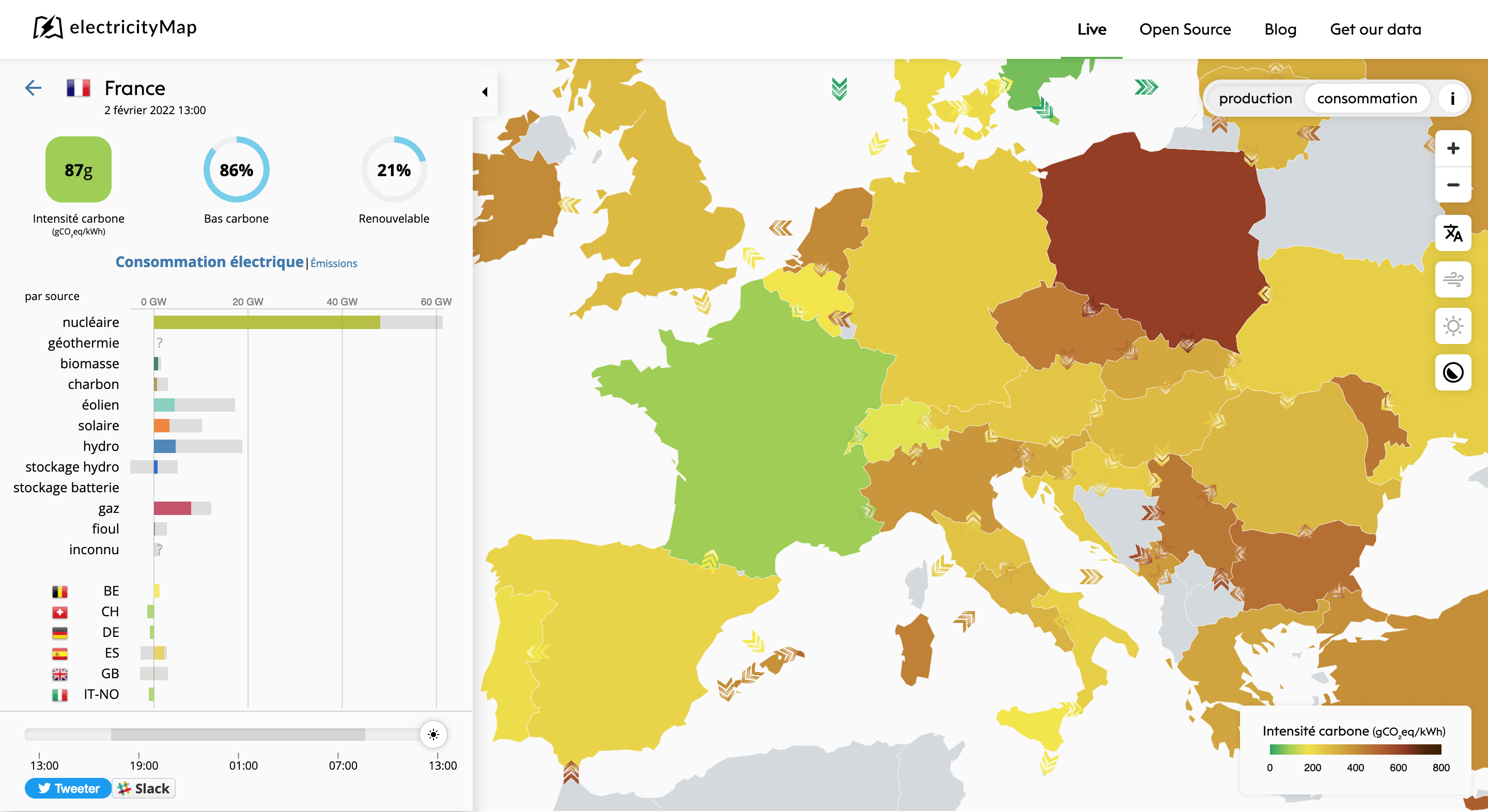Zoom in on the map

click(x=1453, y=148)
